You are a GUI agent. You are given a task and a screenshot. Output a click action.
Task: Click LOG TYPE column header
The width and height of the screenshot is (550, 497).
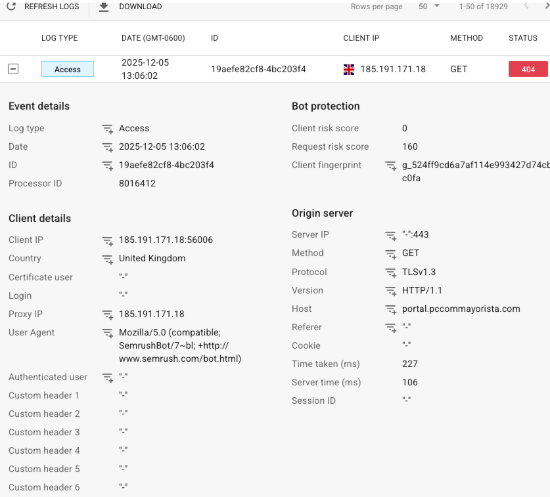point(60,38)
